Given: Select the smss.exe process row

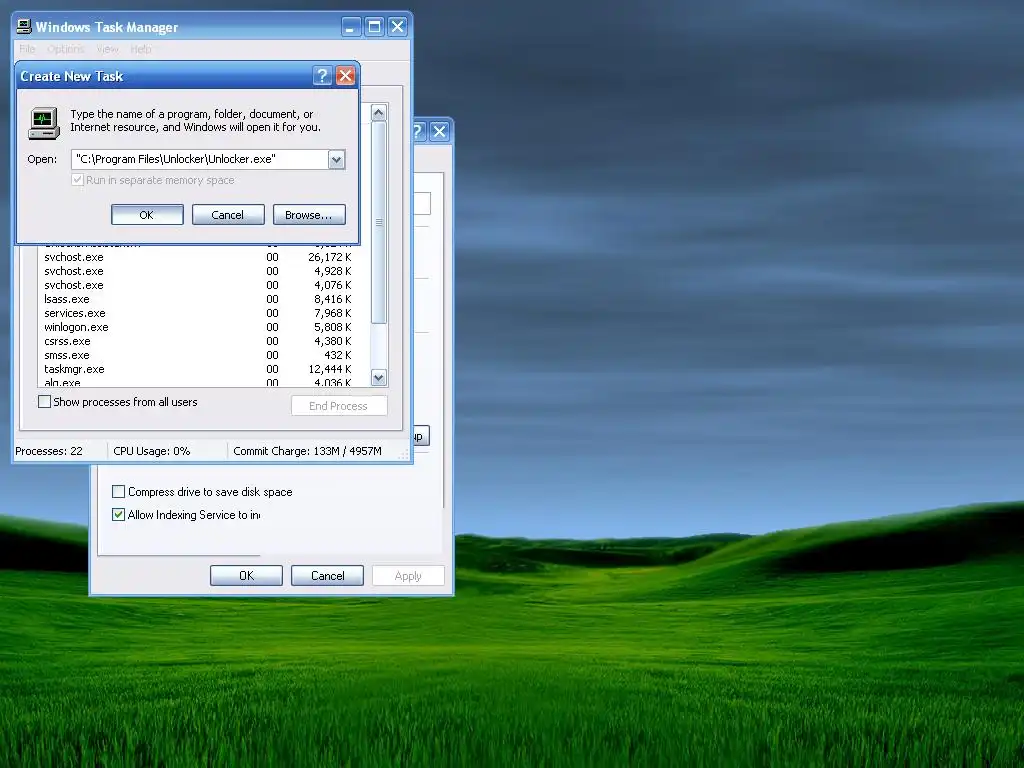Looking at the screenshot, I should point(198,355).
